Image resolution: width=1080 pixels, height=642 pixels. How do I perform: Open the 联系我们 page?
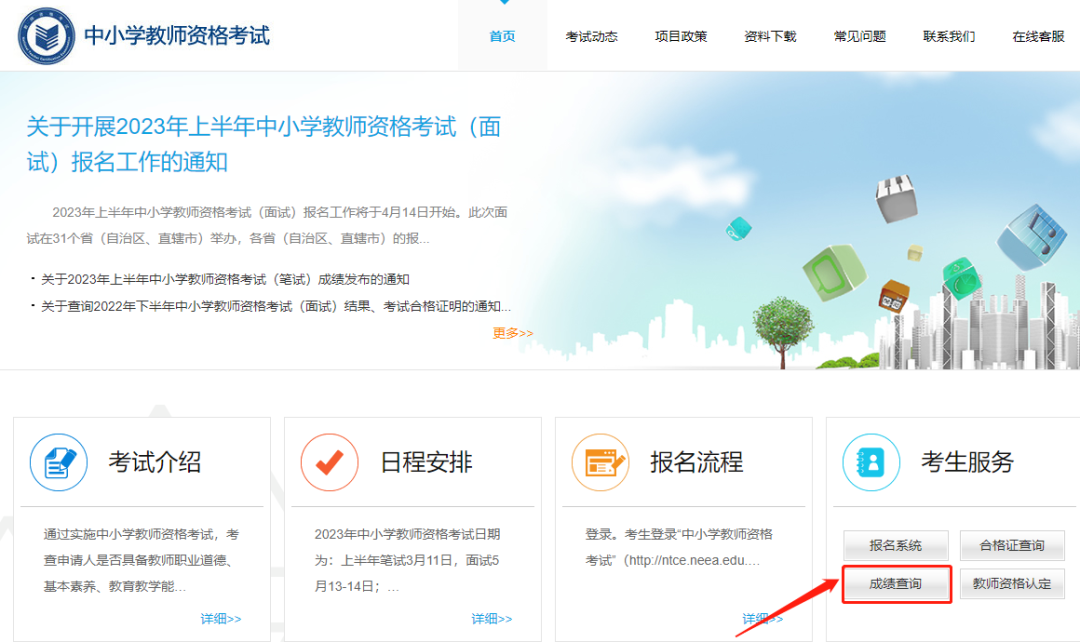(x=949, y=37)
